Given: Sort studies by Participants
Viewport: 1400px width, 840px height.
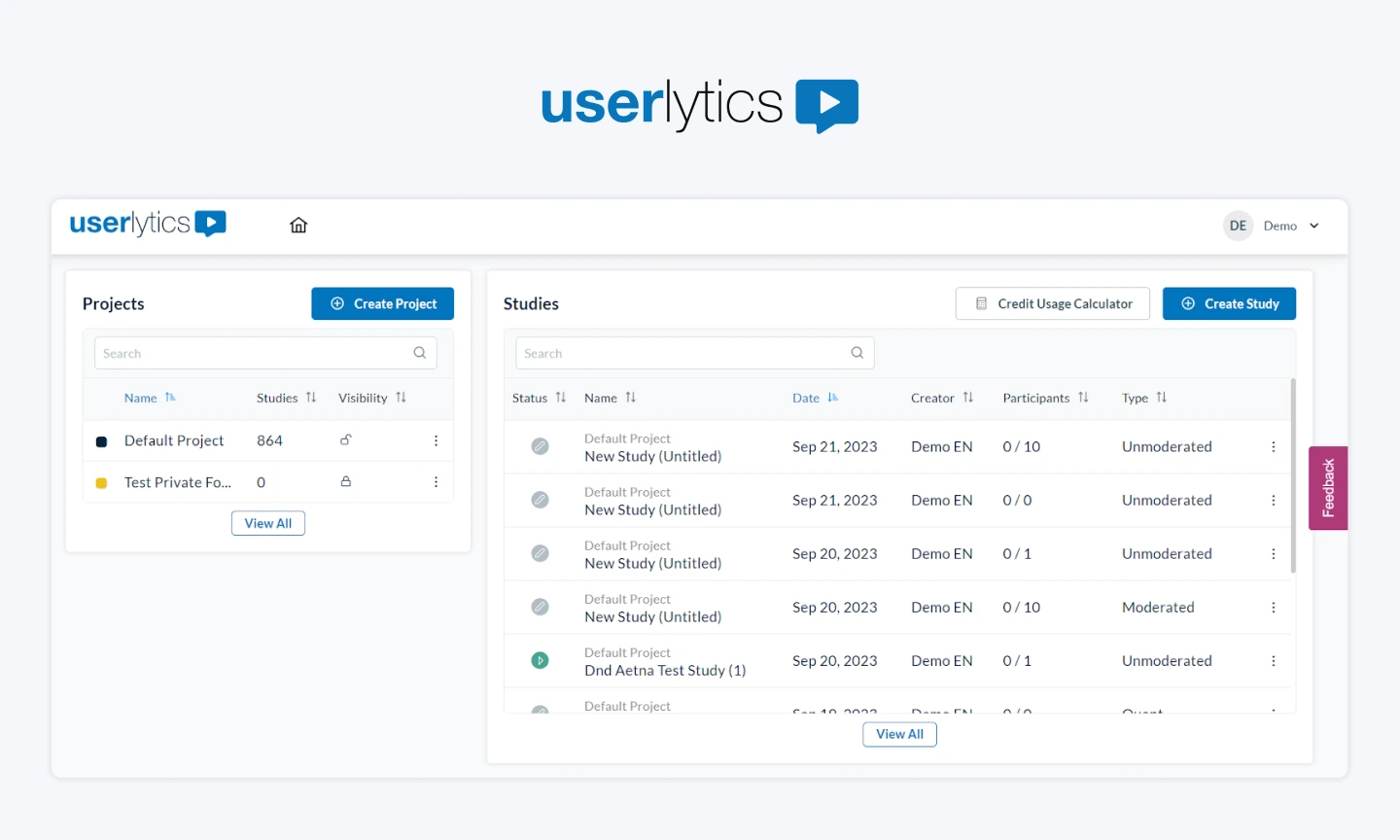Looking at the screenshot, I should (1046, 398).
